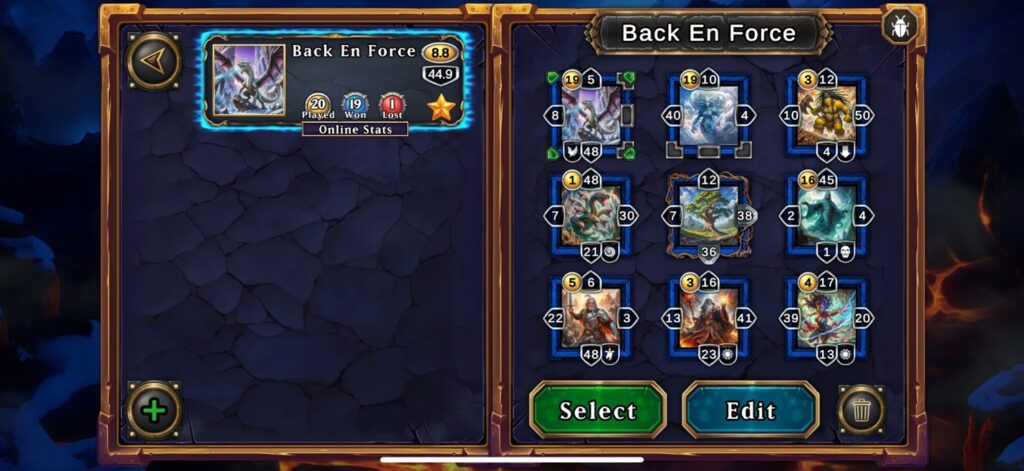Click the down-arrow ability icon on golden beast card

pyautogui.click(x=845, y=153)
